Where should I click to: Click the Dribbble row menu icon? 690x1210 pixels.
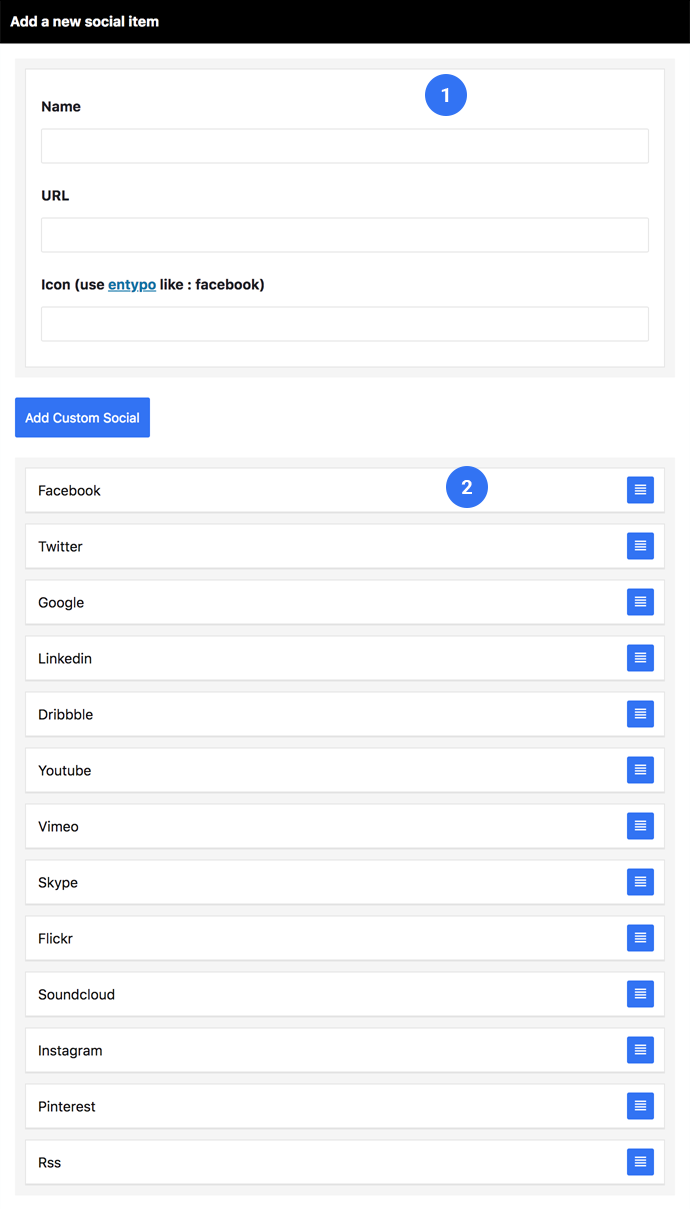click(x=640, y=714)
